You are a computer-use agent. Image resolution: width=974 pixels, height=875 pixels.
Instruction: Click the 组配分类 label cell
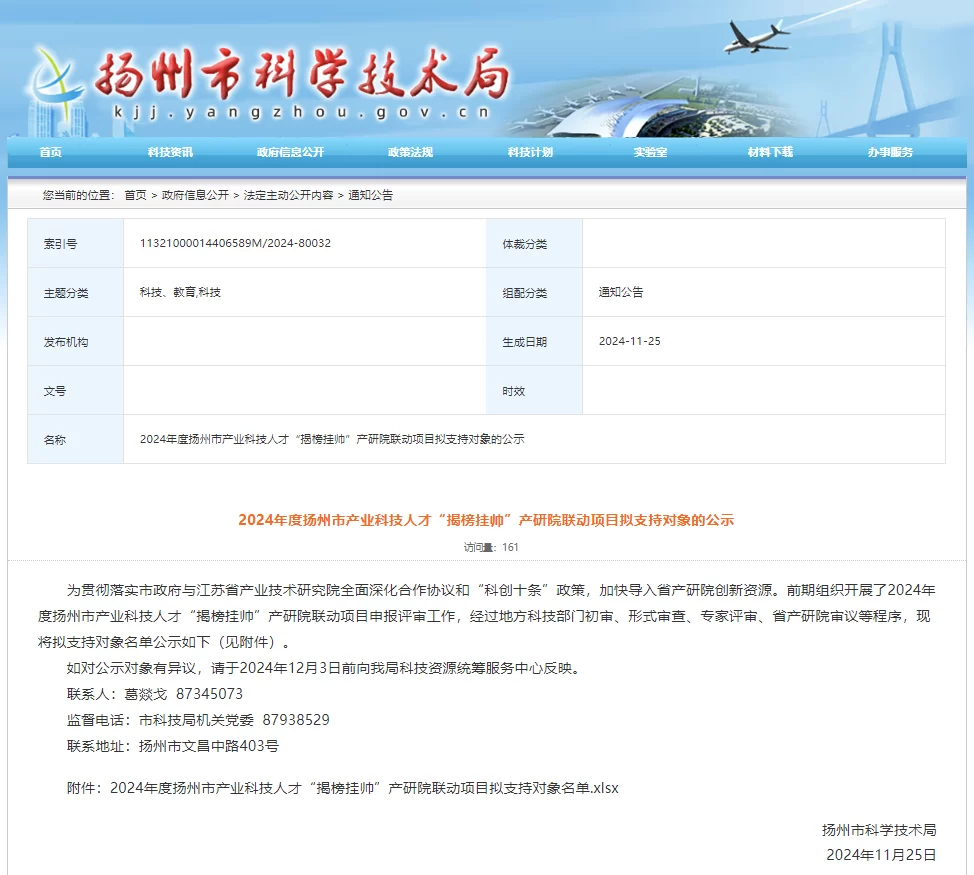(534, 292)
